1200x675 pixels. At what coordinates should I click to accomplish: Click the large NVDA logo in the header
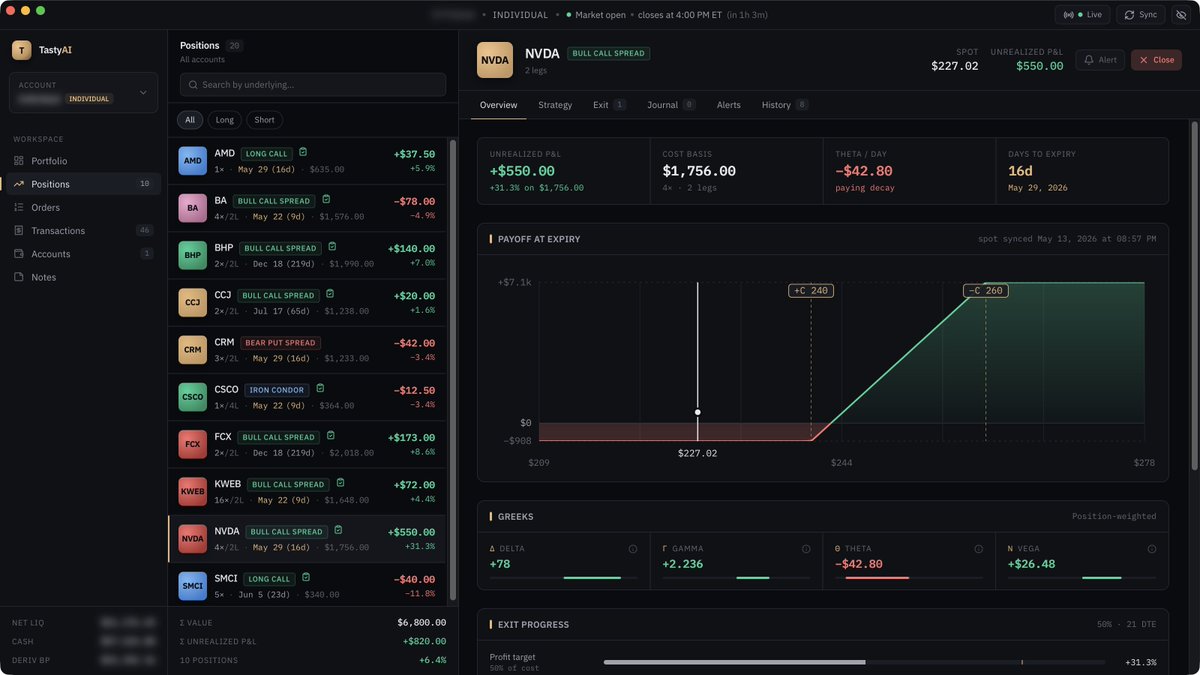[x=495, y=60]
